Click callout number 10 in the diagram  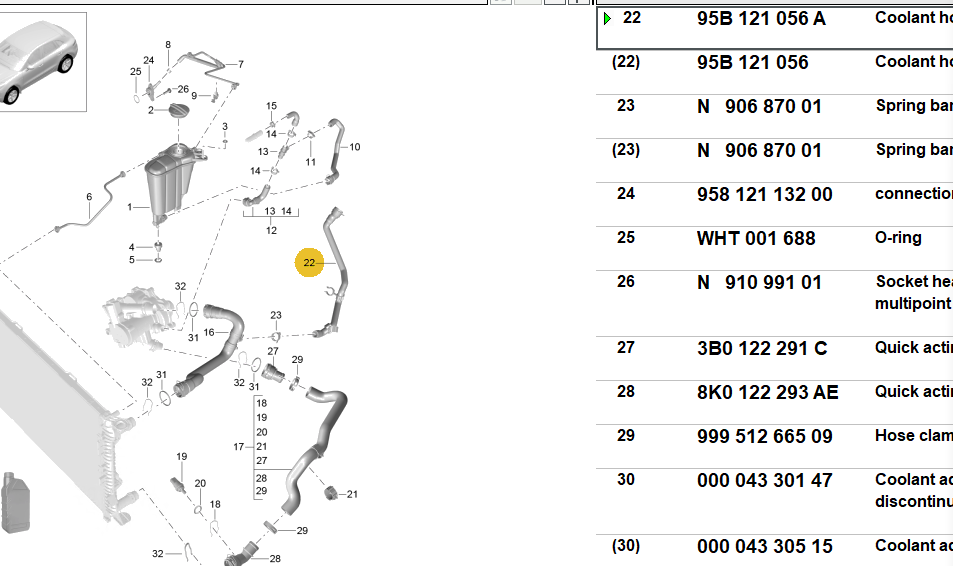[354, 147]
